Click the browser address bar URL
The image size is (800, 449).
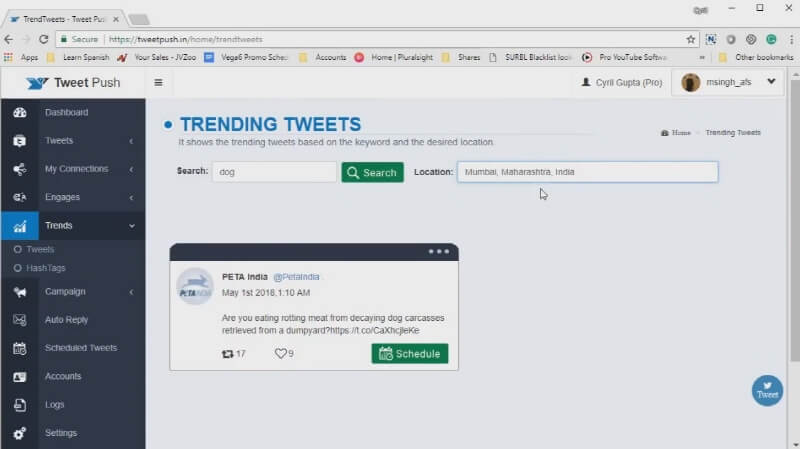185,39
